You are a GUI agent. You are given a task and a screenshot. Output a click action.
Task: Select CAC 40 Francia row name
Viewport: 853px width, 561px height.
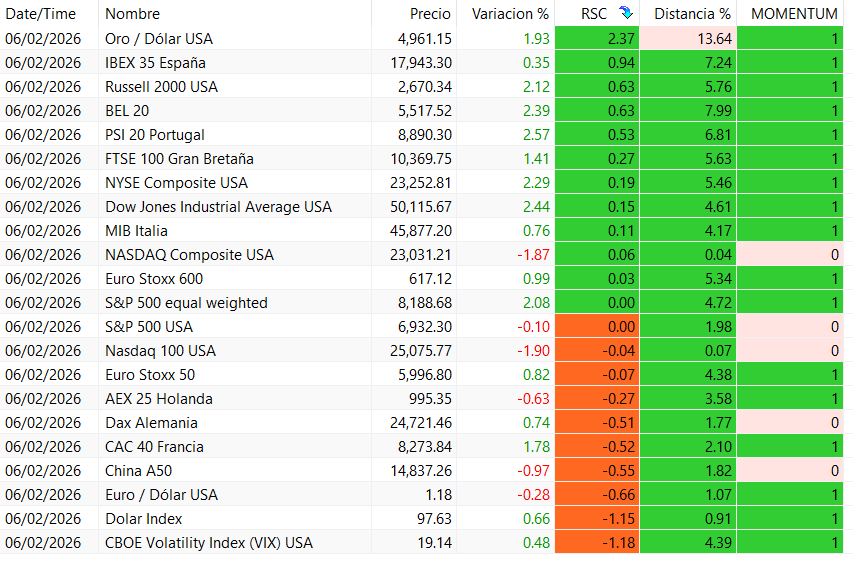(x=154, y=446)
